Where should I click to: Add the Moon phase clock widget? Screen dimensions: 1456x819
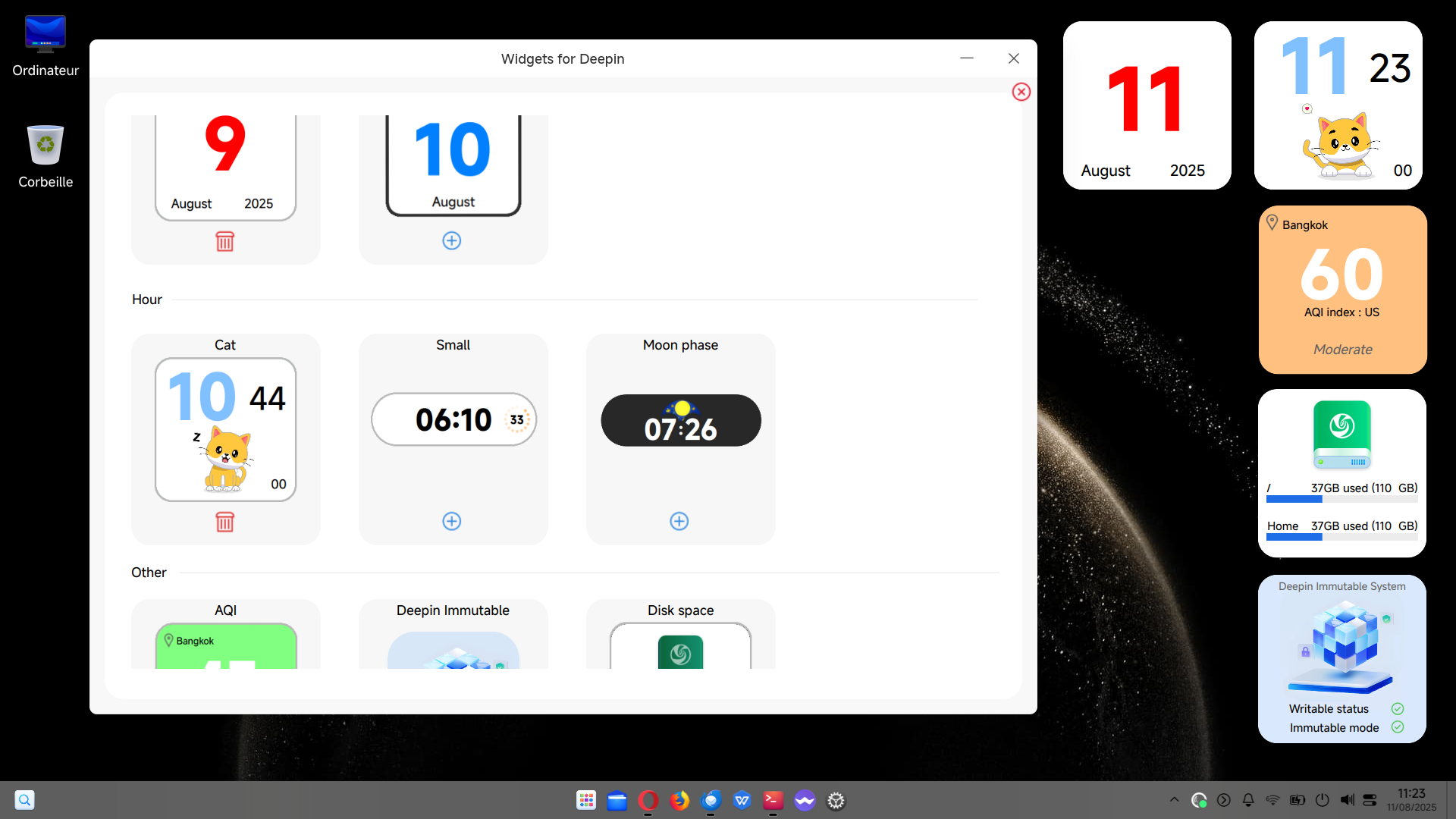679,521
